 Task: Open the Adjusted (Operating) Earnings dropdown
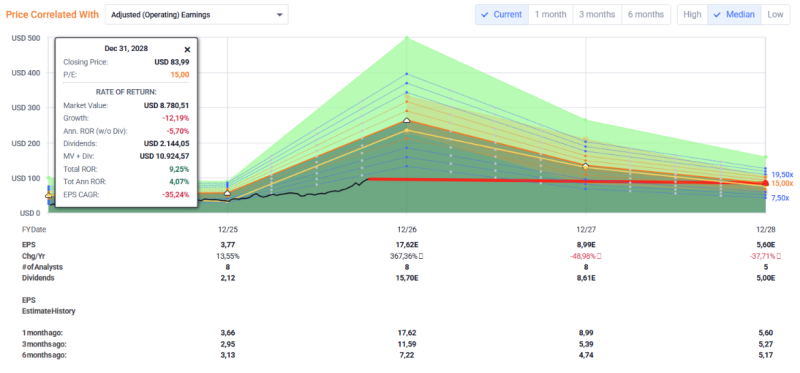(x=196, y=15)
